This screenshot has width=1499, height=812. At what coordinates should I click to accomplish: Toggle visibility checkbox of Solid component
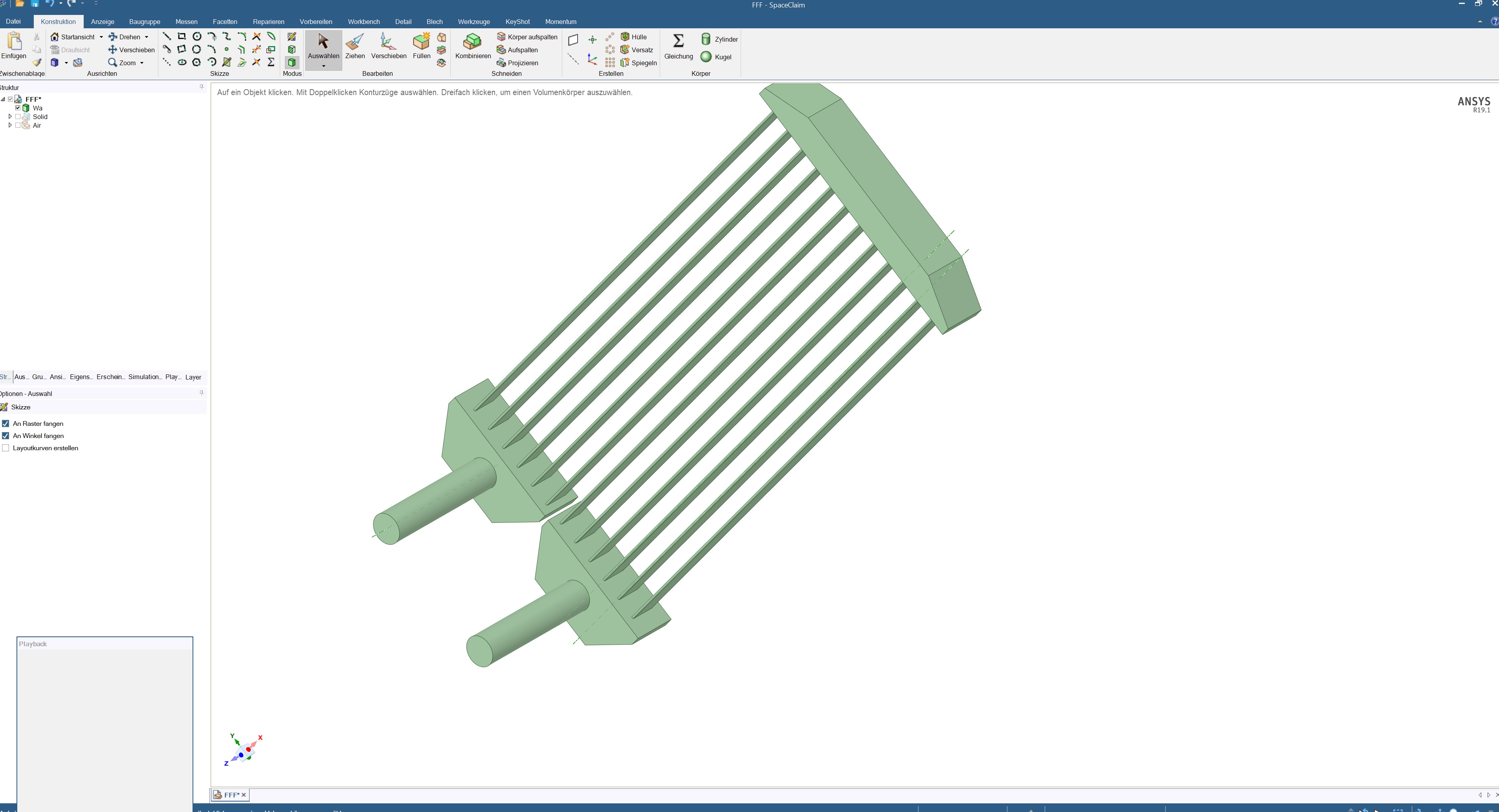tap(17, 117)
